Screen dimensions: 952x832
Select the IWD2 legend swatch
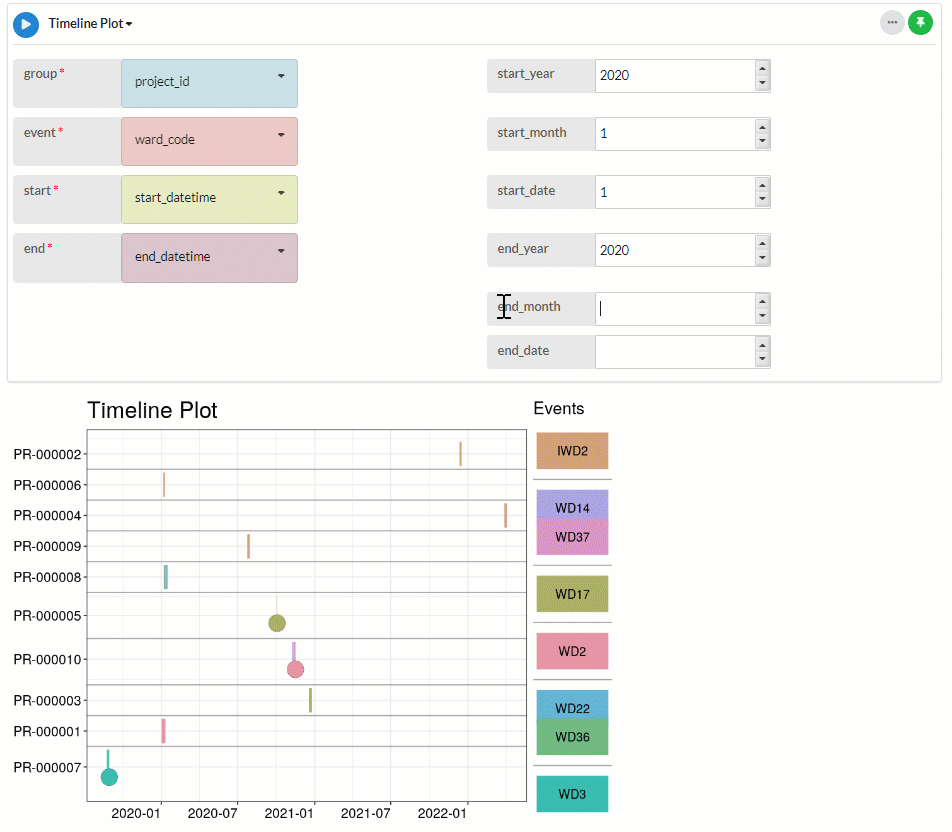pos(571,450)
